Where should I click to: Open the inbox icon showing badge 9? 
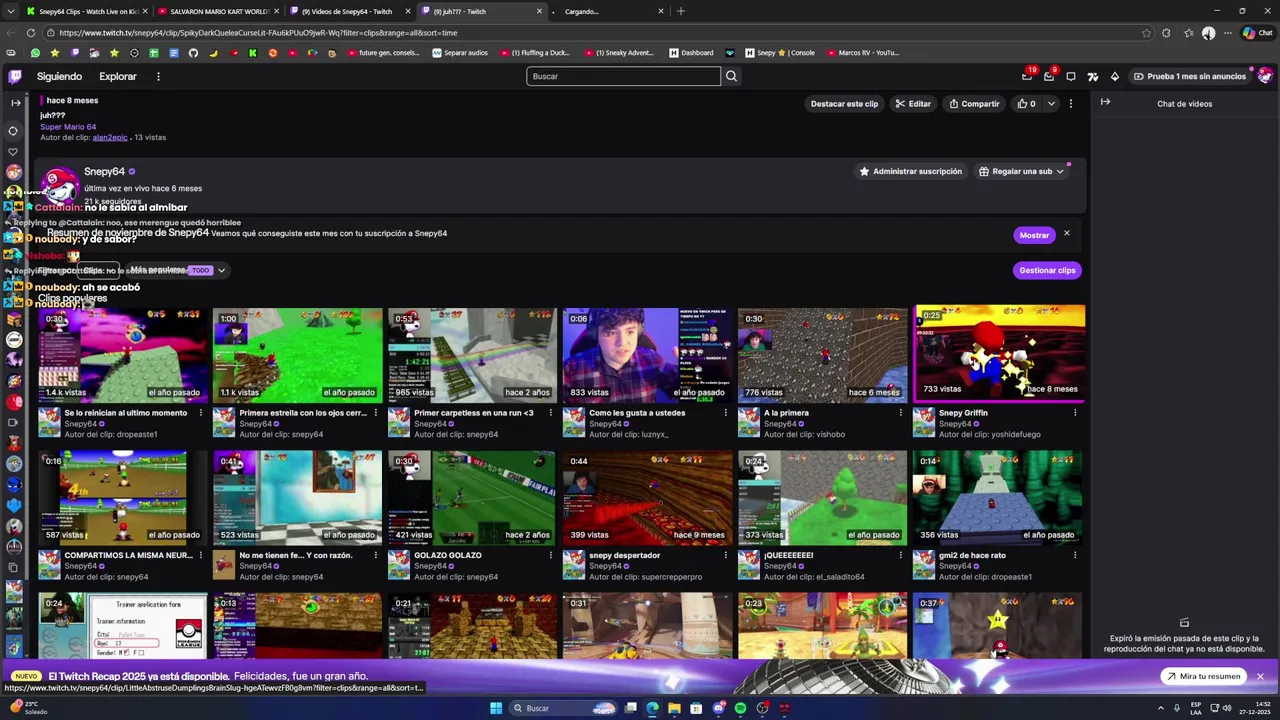tap(1048, 76)
